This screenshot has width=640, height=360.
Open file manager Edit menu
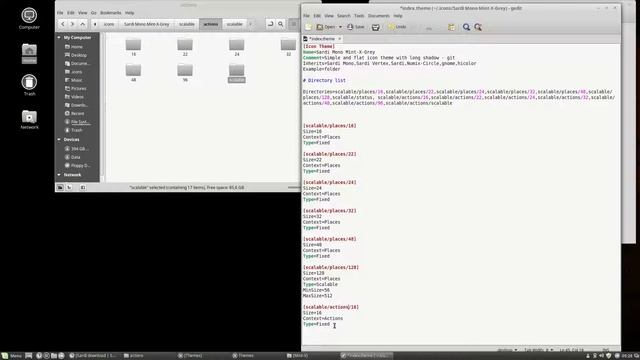click(x=71, y=13)
